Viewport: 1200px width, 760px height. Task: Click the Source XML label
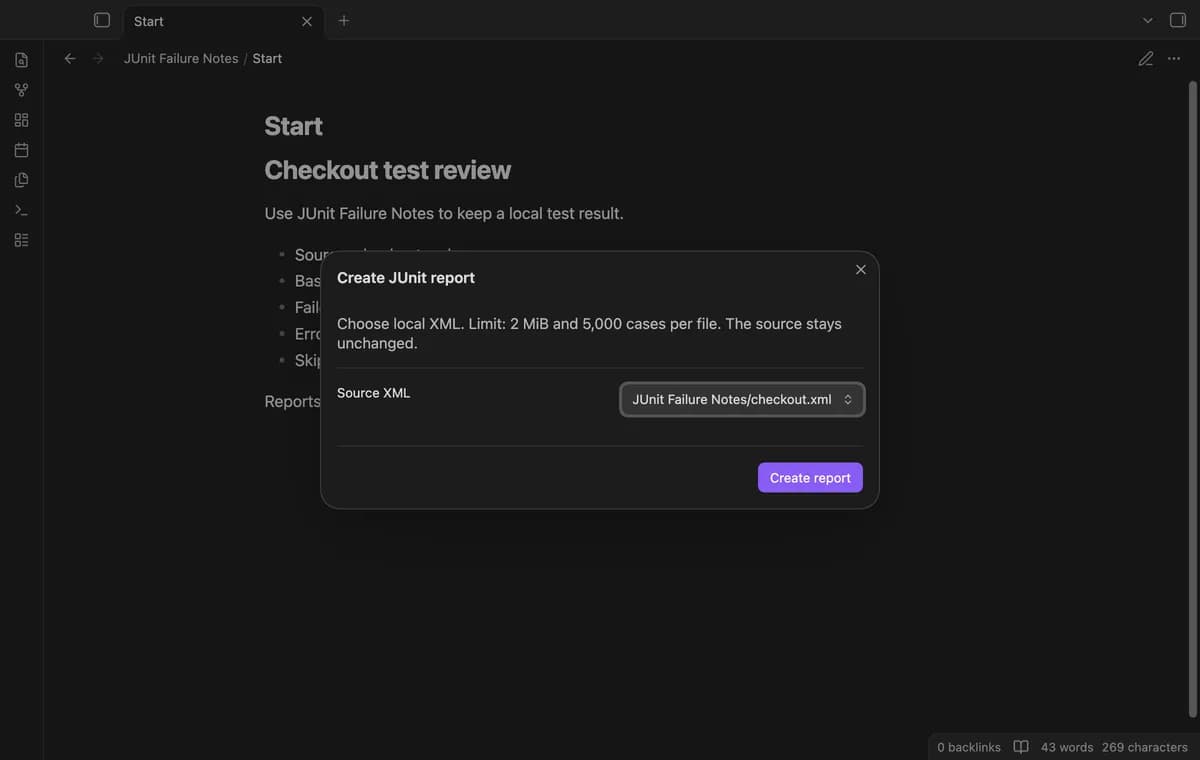click(x=373, y=393)
